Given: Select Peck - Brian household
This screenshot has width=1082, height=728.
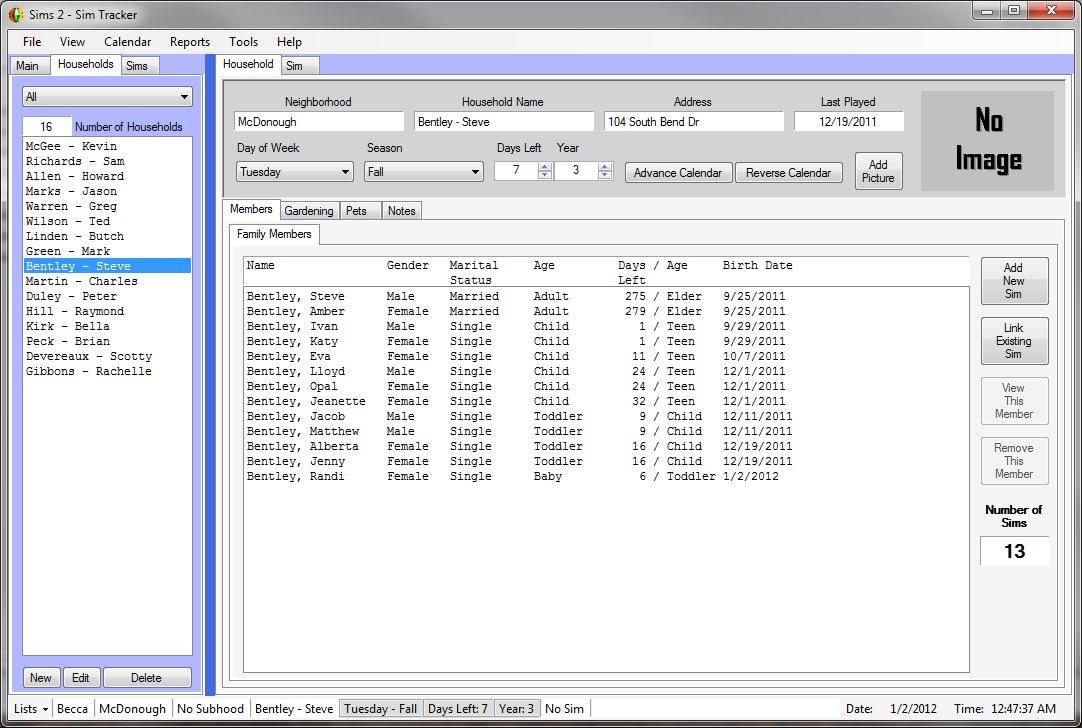Looking at the screenshot, I should click(x=107, y=342).
